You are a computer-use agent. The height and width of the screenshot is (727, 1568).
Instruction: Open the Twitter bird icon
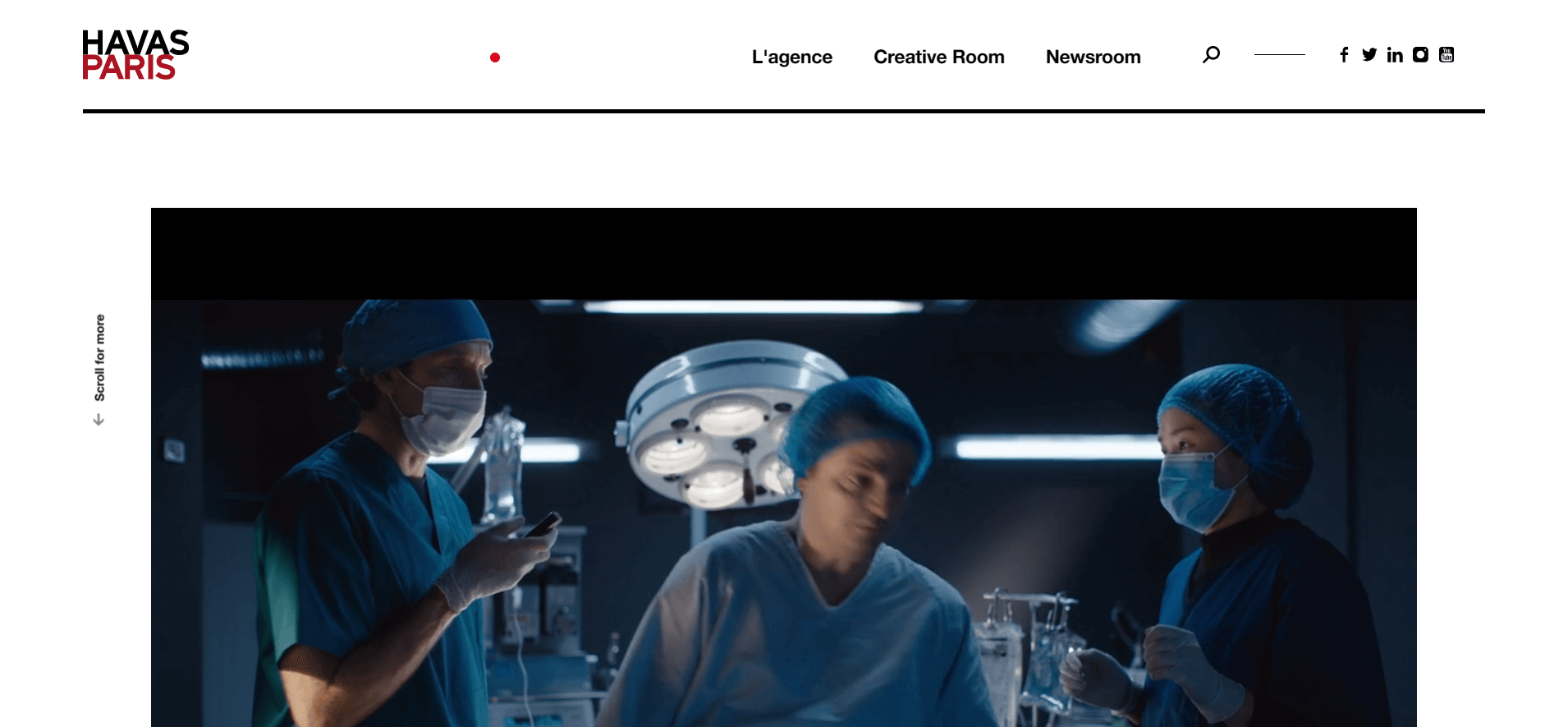[x=1369, y=54]
